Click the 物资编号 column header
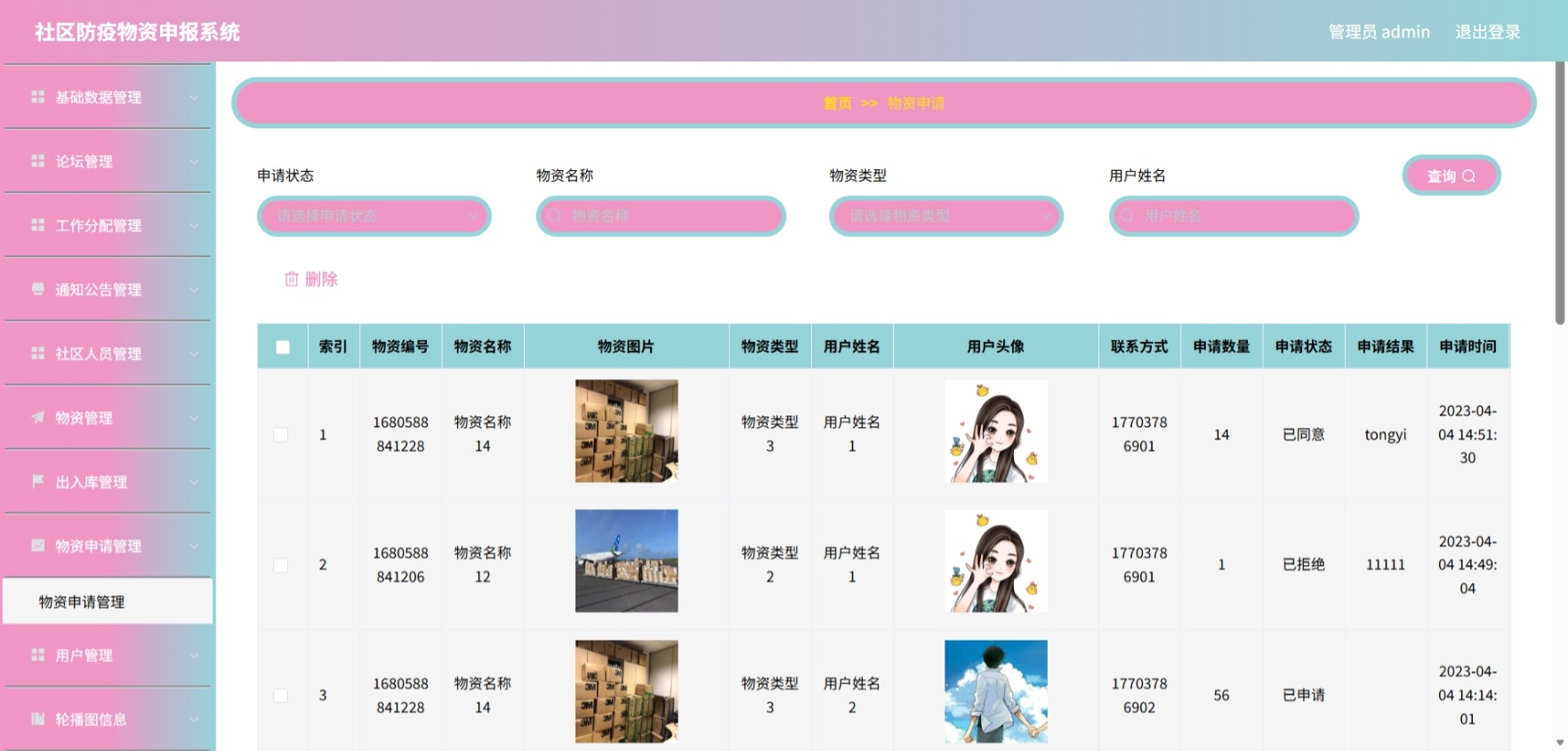The height and width of the screenshot is (751, 1568). 400,347
